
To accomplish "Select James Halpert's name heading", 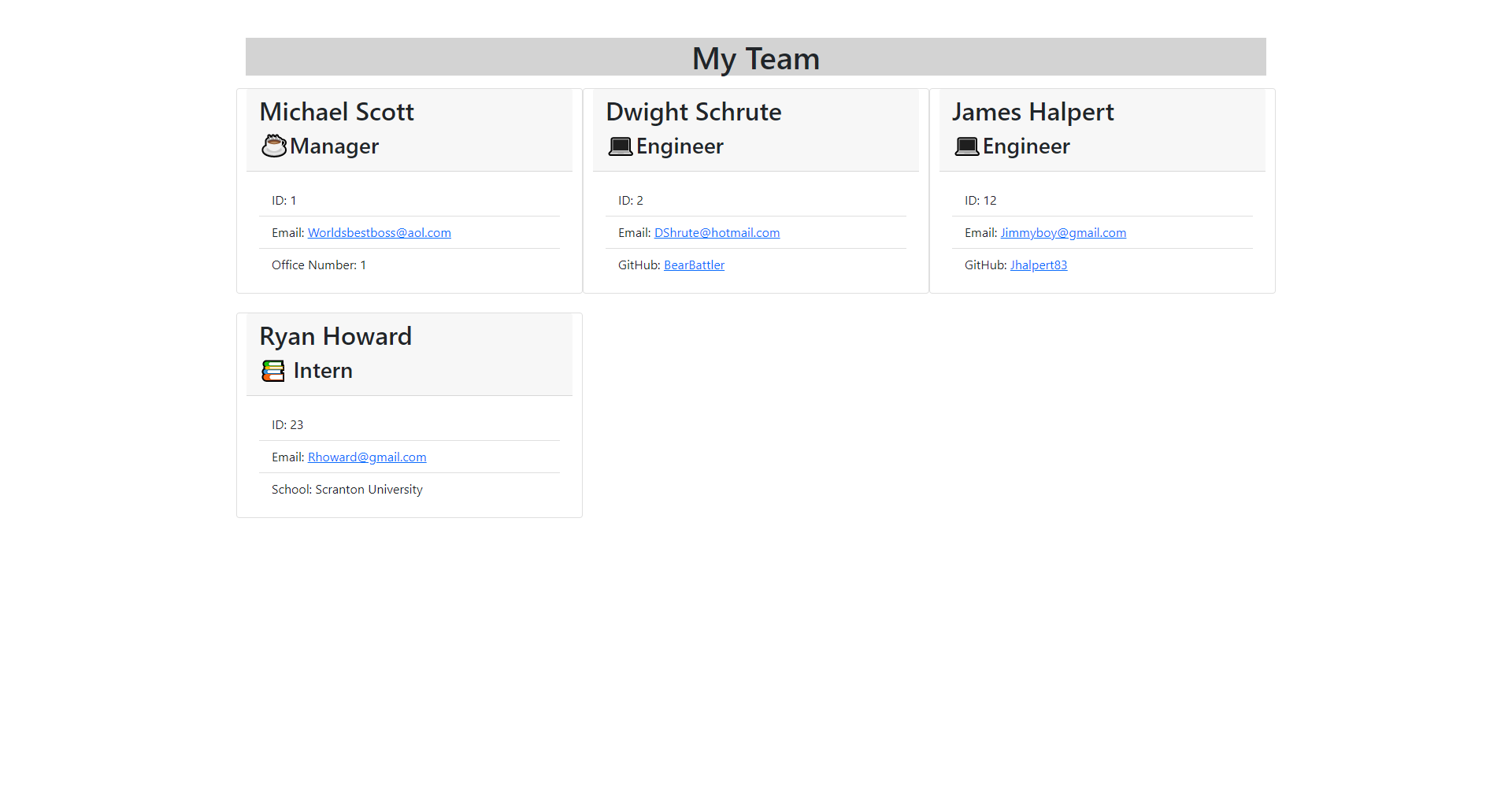I will (x=1032, y=112).
